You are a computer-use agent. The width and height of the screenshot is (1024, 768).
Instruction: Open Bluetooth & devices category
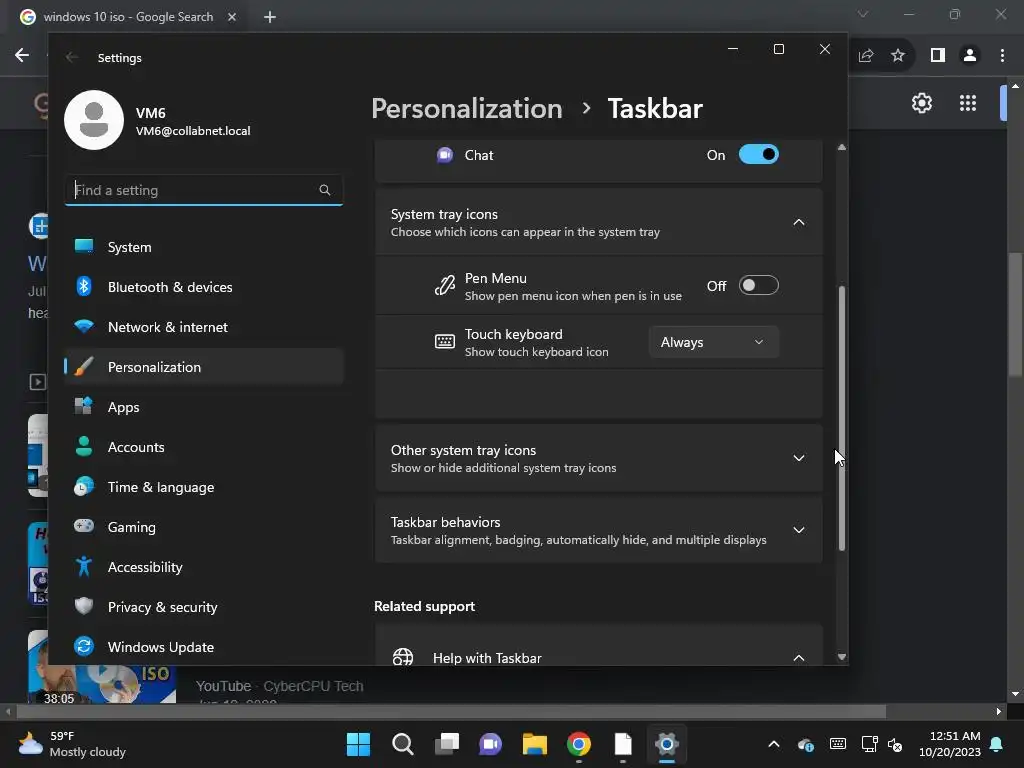(204, 287)
